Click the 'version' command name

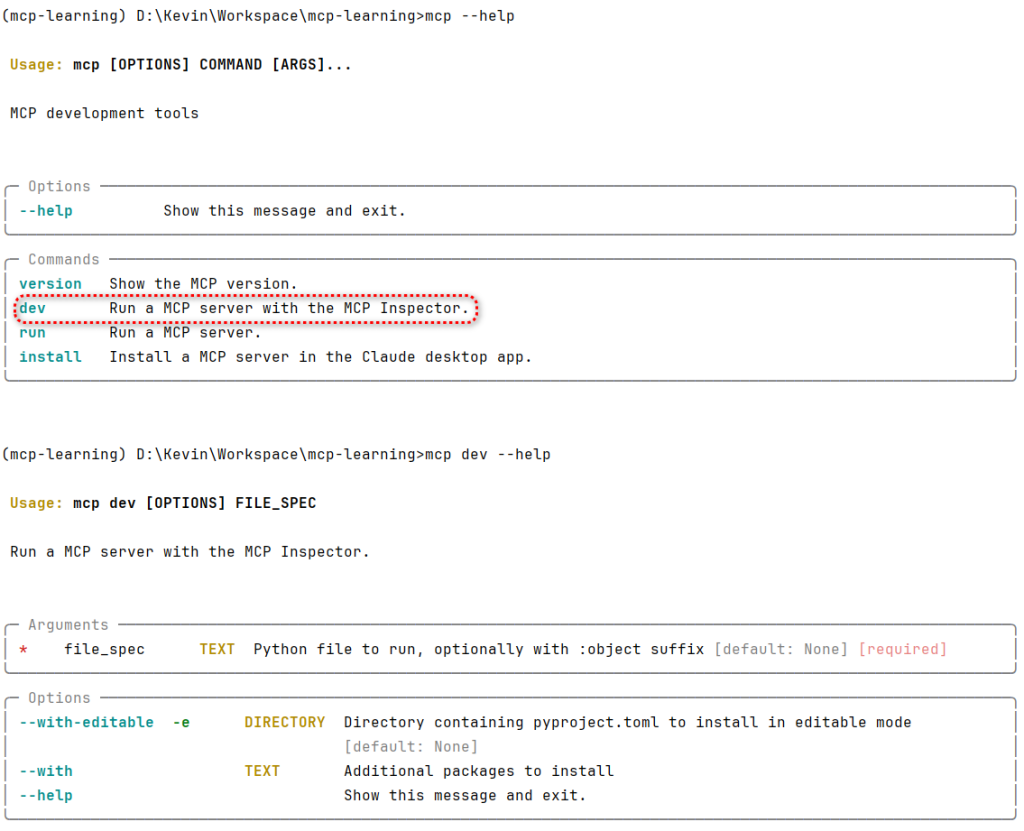(x=50, y=284)
